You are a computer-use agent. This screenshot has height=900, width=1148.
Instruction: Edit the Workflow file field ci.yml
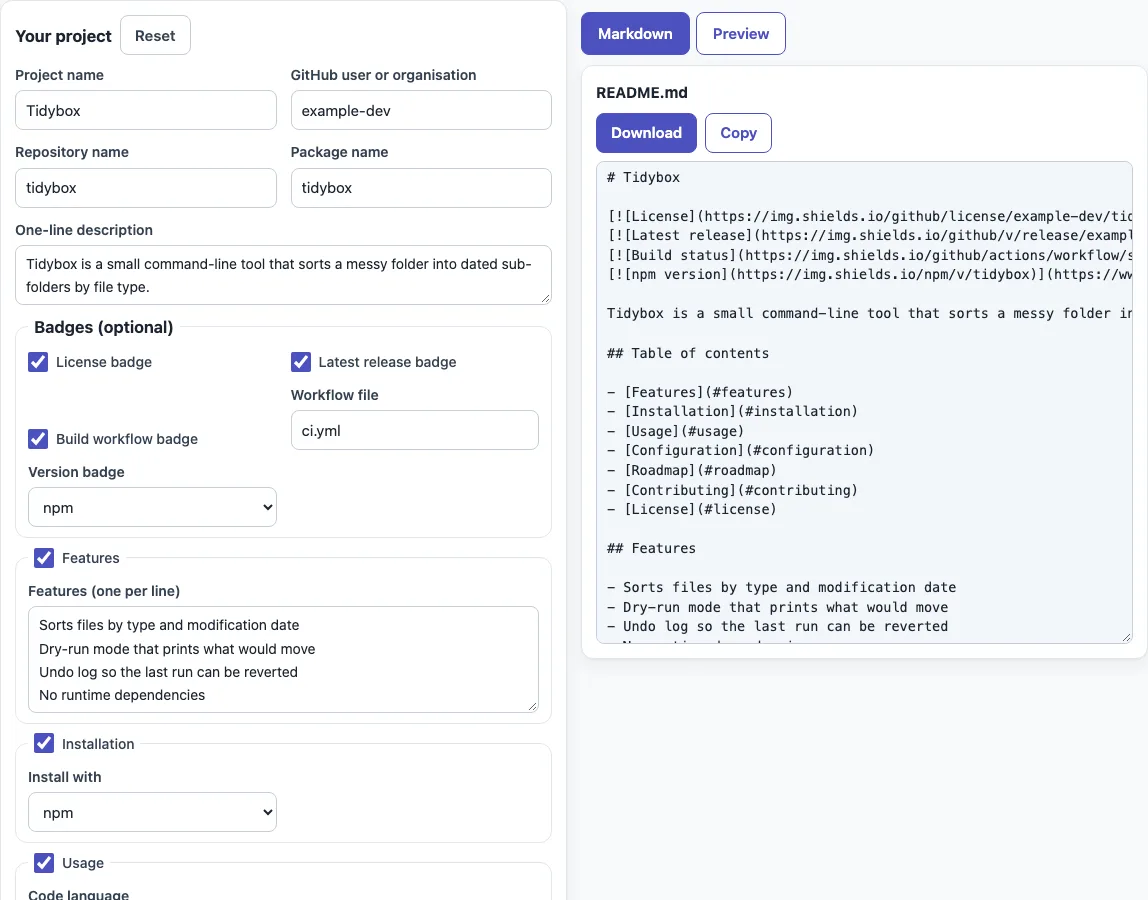pos(414,430)
